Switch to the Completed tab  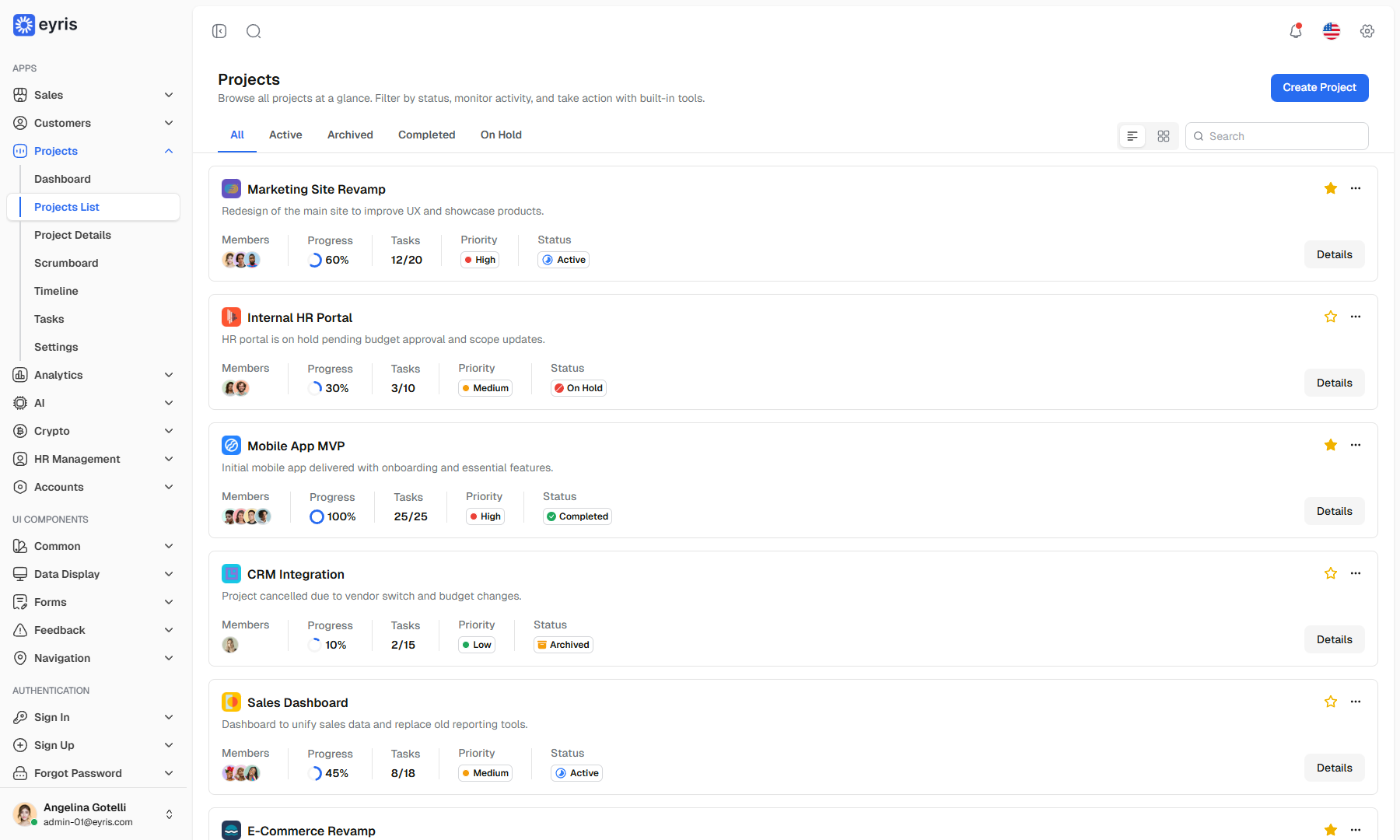click(x=427, y=135)
